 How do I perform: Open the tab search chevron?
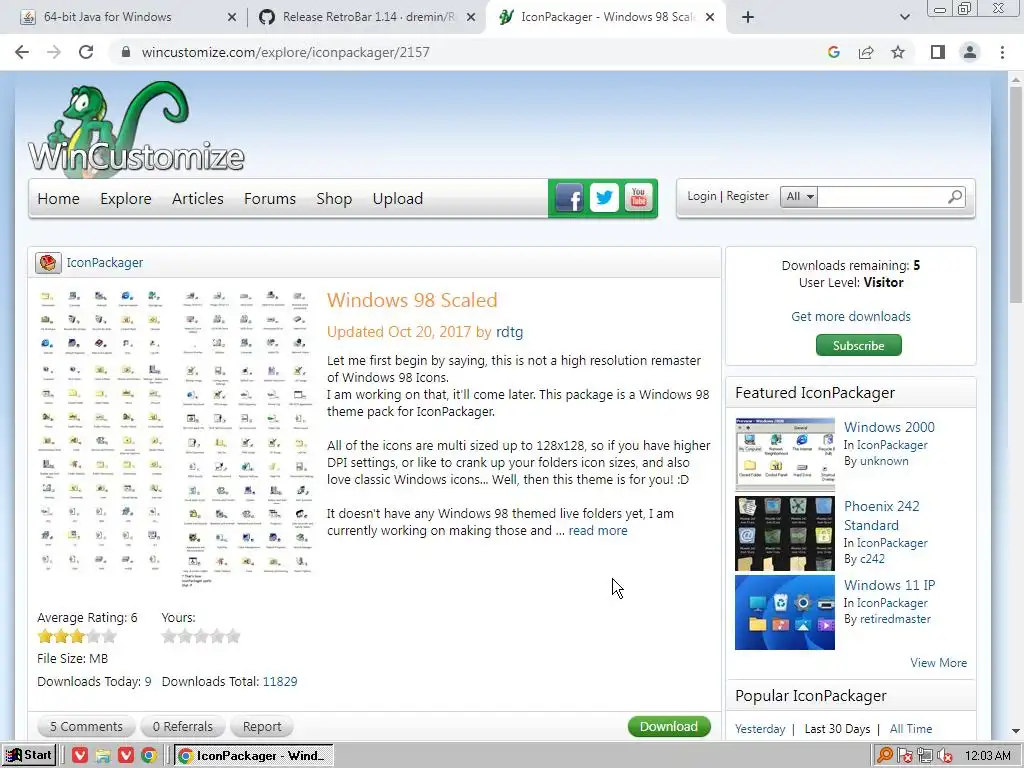[x=904, y=17]
